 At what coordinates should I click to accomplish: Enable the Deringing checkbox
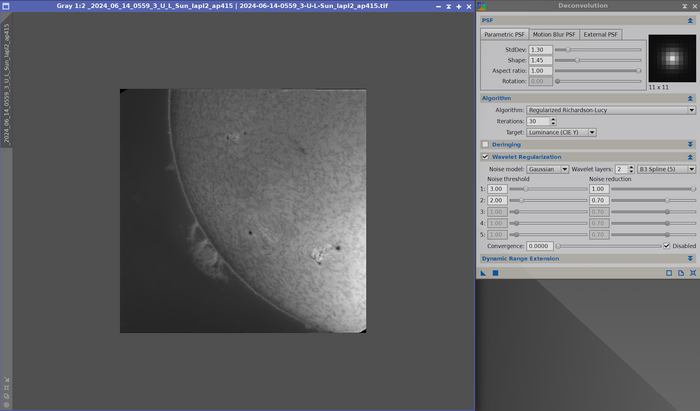[486, 144]
